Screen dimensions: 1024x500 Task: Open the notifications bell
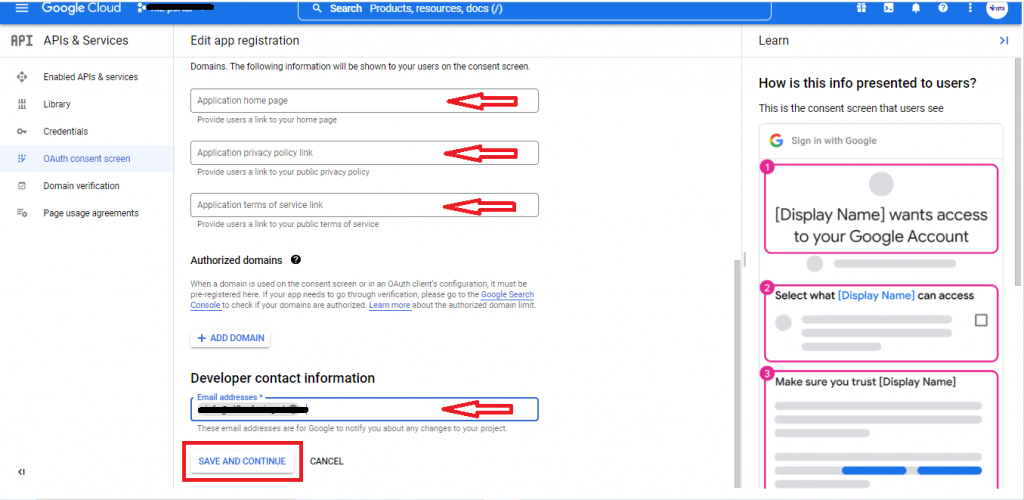click(916, 8)
